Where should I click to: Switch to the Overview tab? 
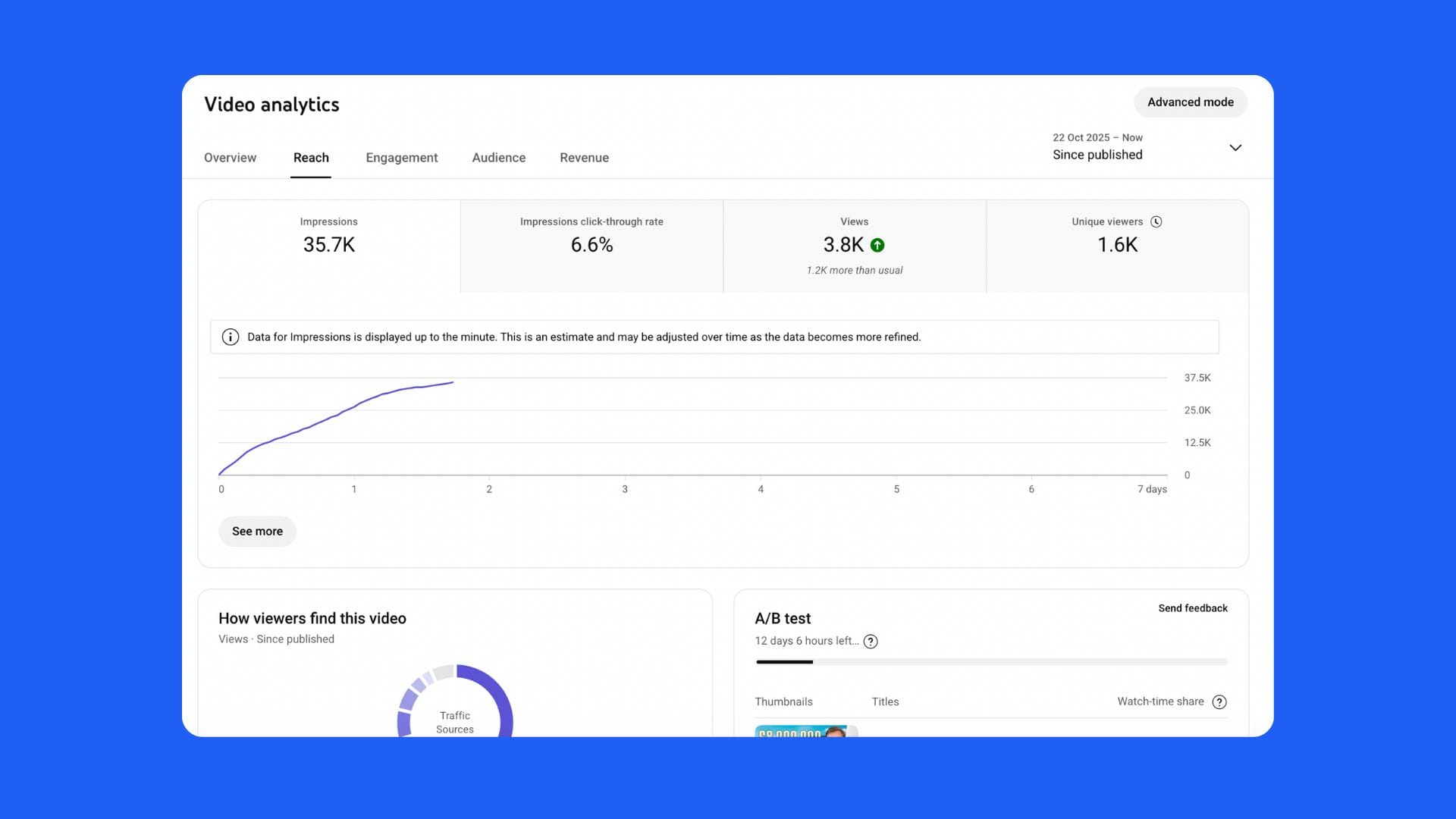click(x=230, y=158)
